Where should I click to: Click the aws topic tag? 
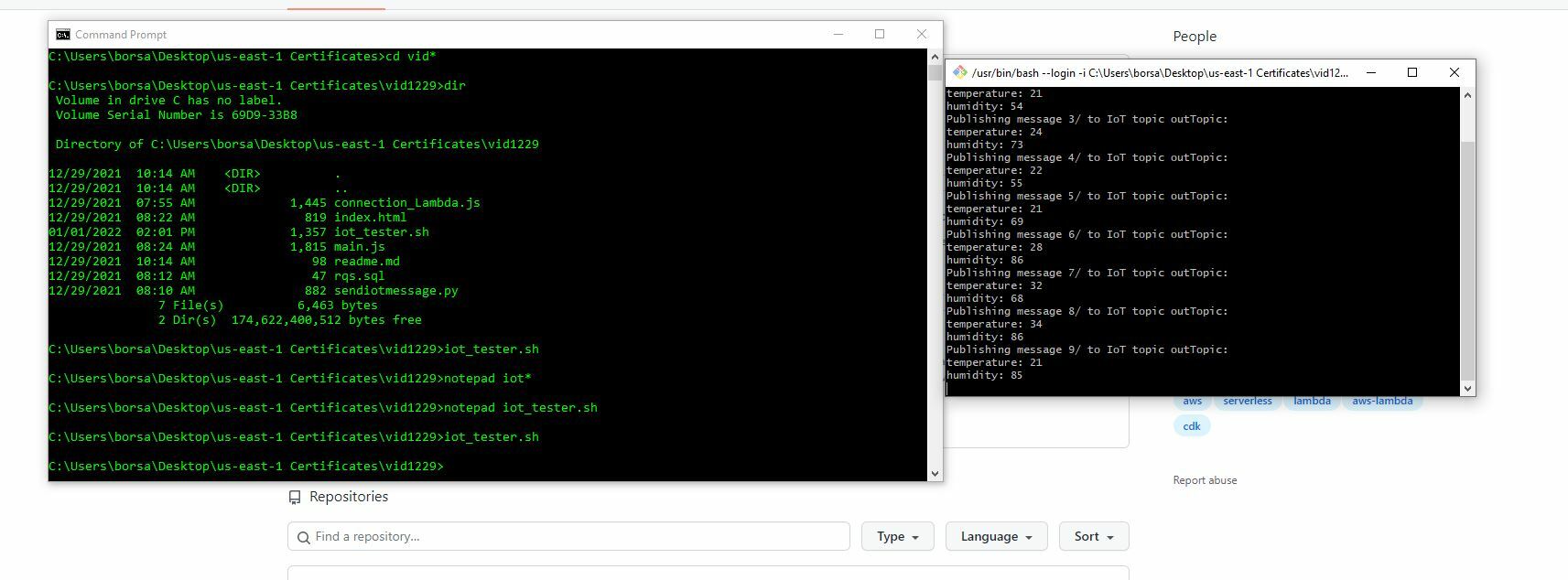pyautogui.click(x=1192, y=402)
